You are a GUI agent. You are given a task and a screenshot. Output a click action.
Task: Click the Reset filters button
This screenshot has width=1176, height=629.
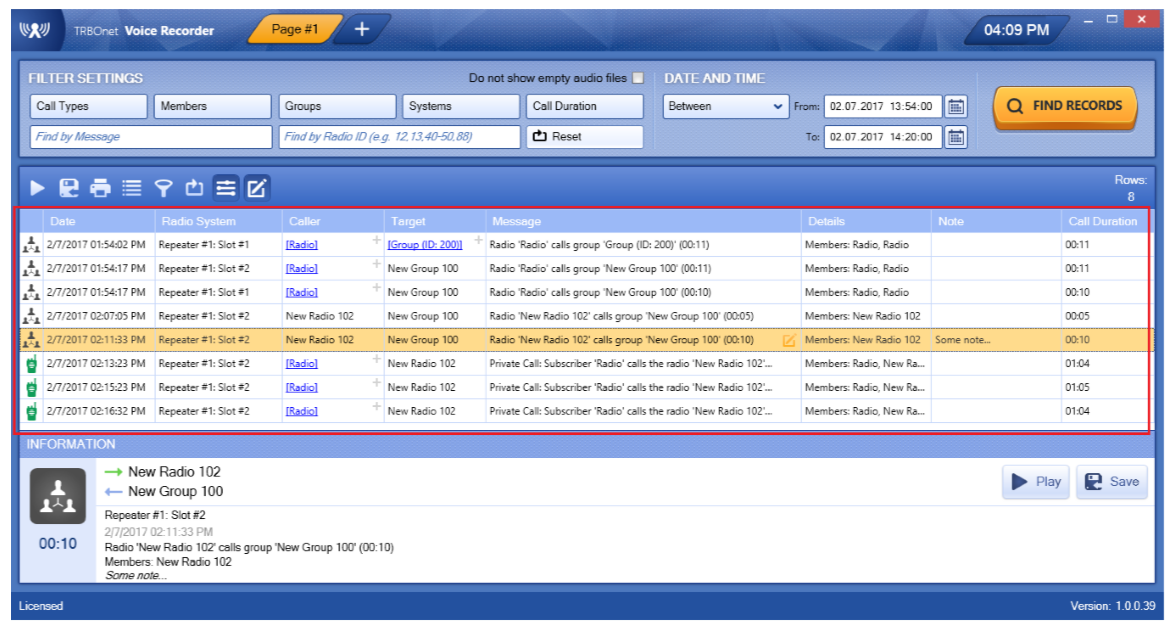click(584, 137)
